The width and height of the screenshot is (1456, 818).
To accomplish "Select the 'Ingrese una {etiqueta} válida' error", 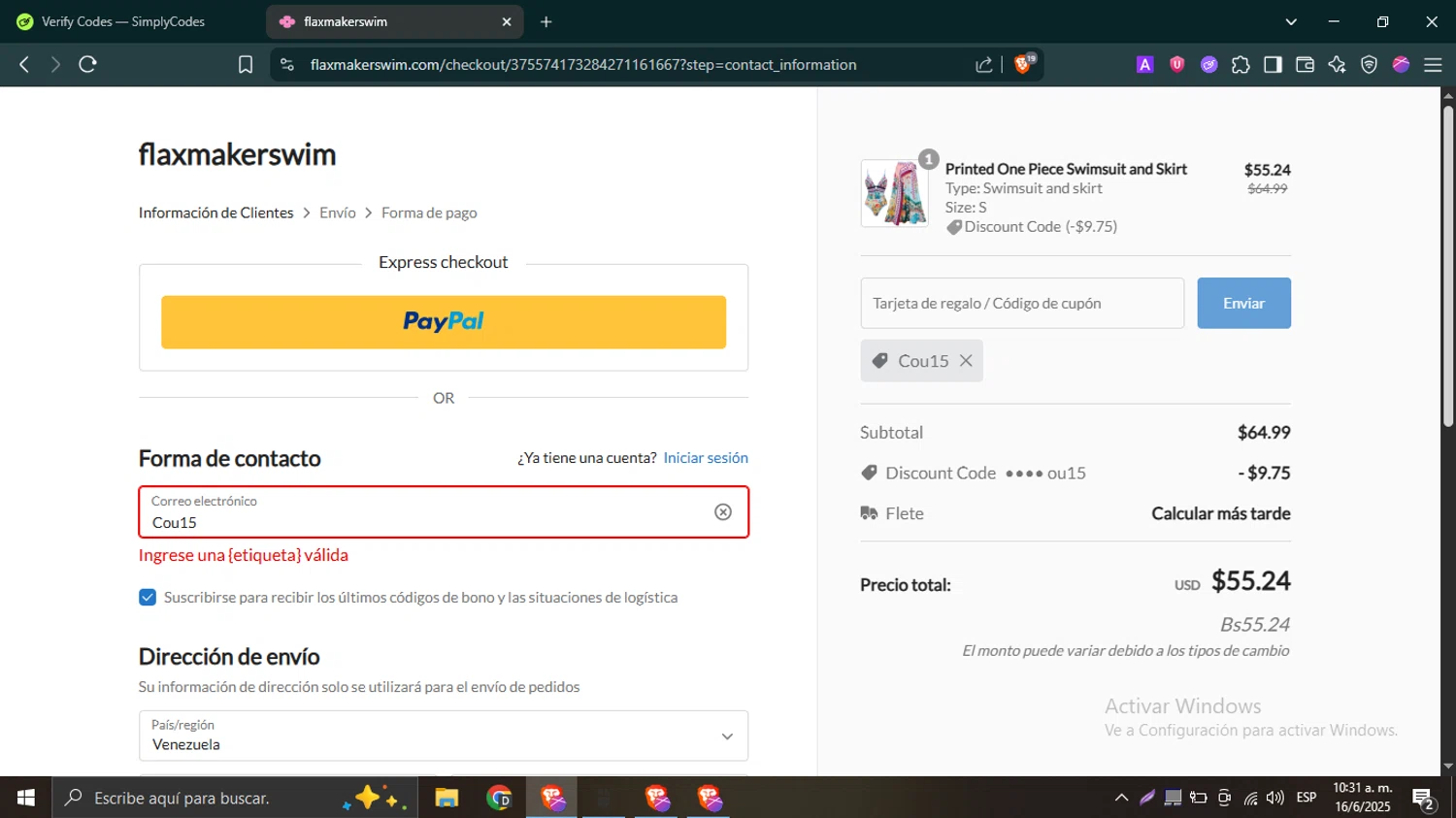I will tap(244, 555).
